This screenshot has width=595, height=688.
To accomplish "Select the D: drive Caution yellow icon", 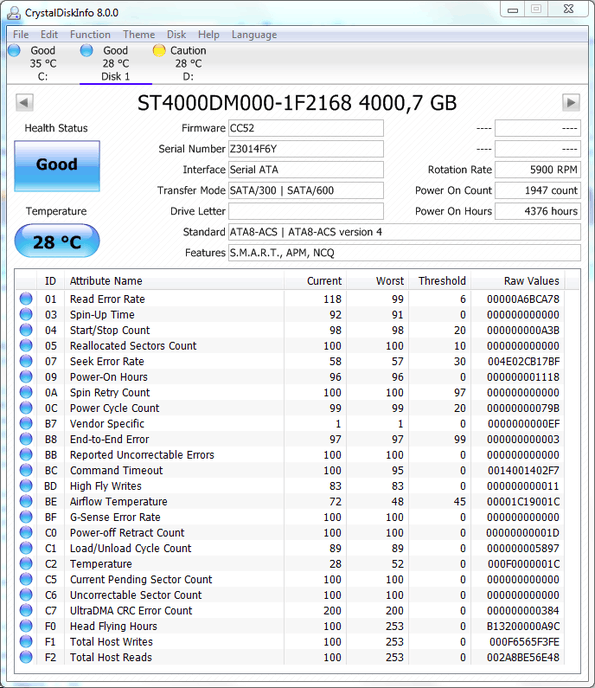I will (x=159, y=50).
